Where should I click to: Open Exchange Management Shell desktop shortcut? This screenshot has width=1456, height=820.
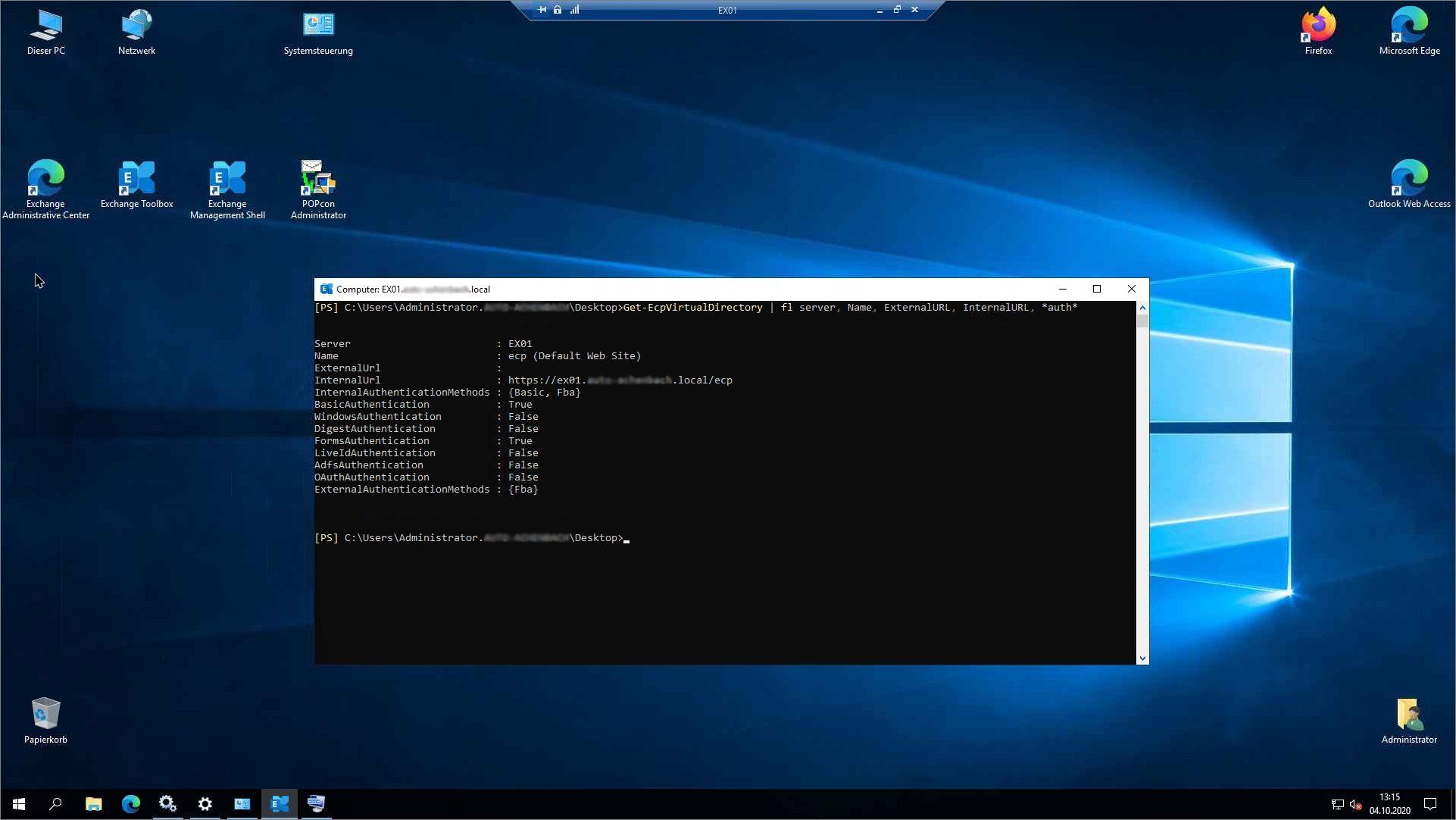(227, 189)
